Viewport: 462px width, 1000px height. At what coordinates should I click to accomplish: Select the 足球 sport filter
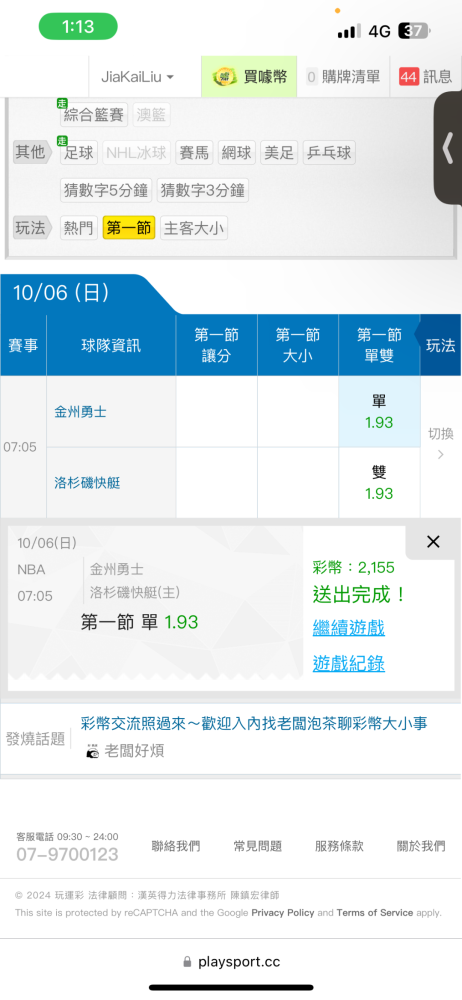(79, 153)
